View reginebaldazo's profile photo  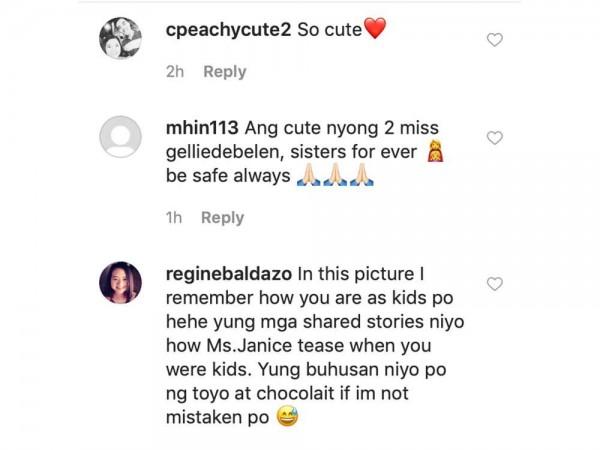click(x=120, y=283)
